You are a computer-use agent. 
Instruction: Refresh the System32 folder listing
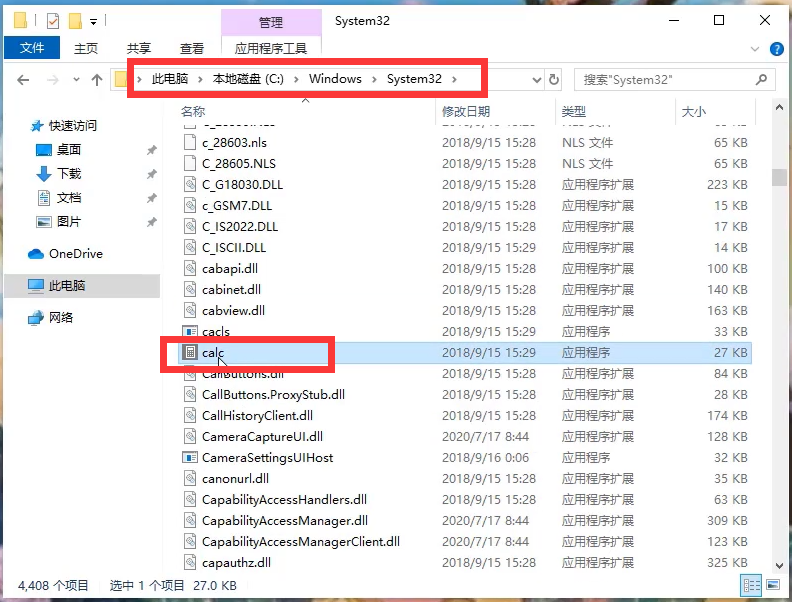(553, 79)
